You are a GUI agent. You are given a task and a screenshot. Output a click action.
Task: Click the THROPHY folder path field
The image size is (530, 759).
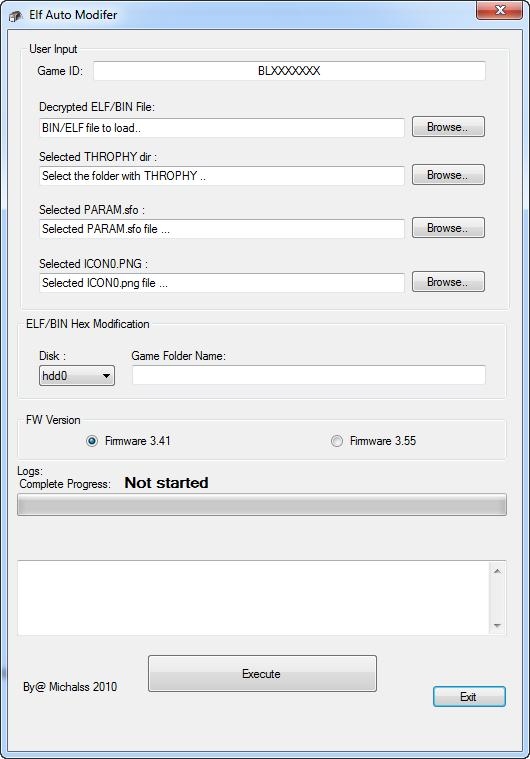222,176
